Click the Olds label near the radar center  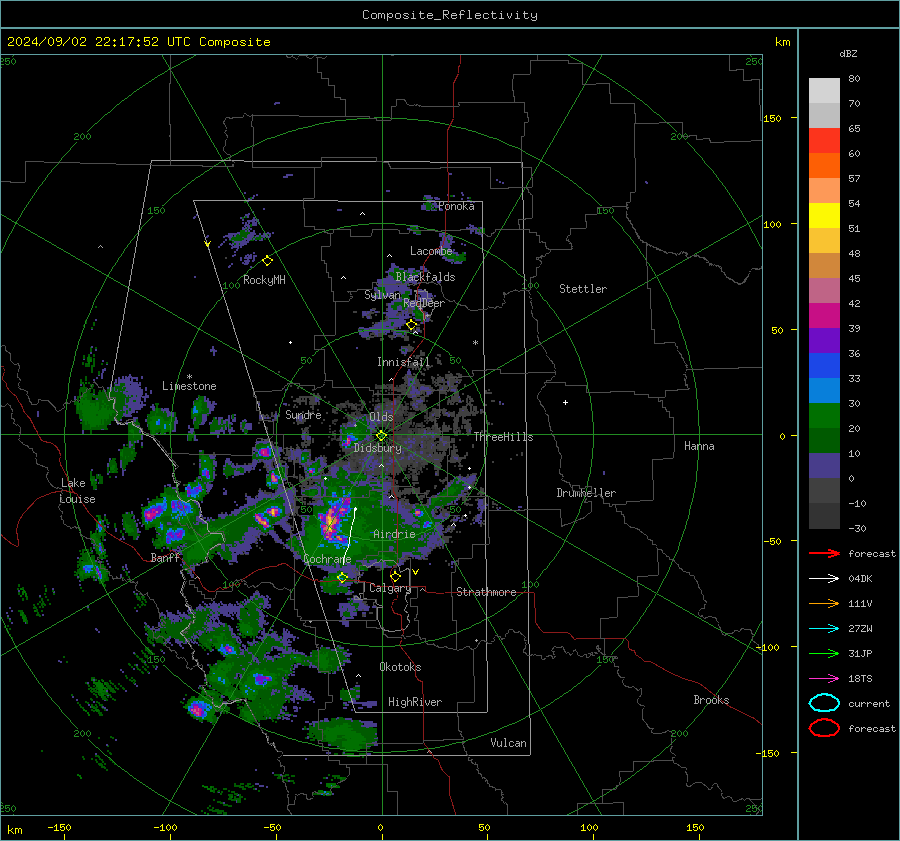pos(381,417)
